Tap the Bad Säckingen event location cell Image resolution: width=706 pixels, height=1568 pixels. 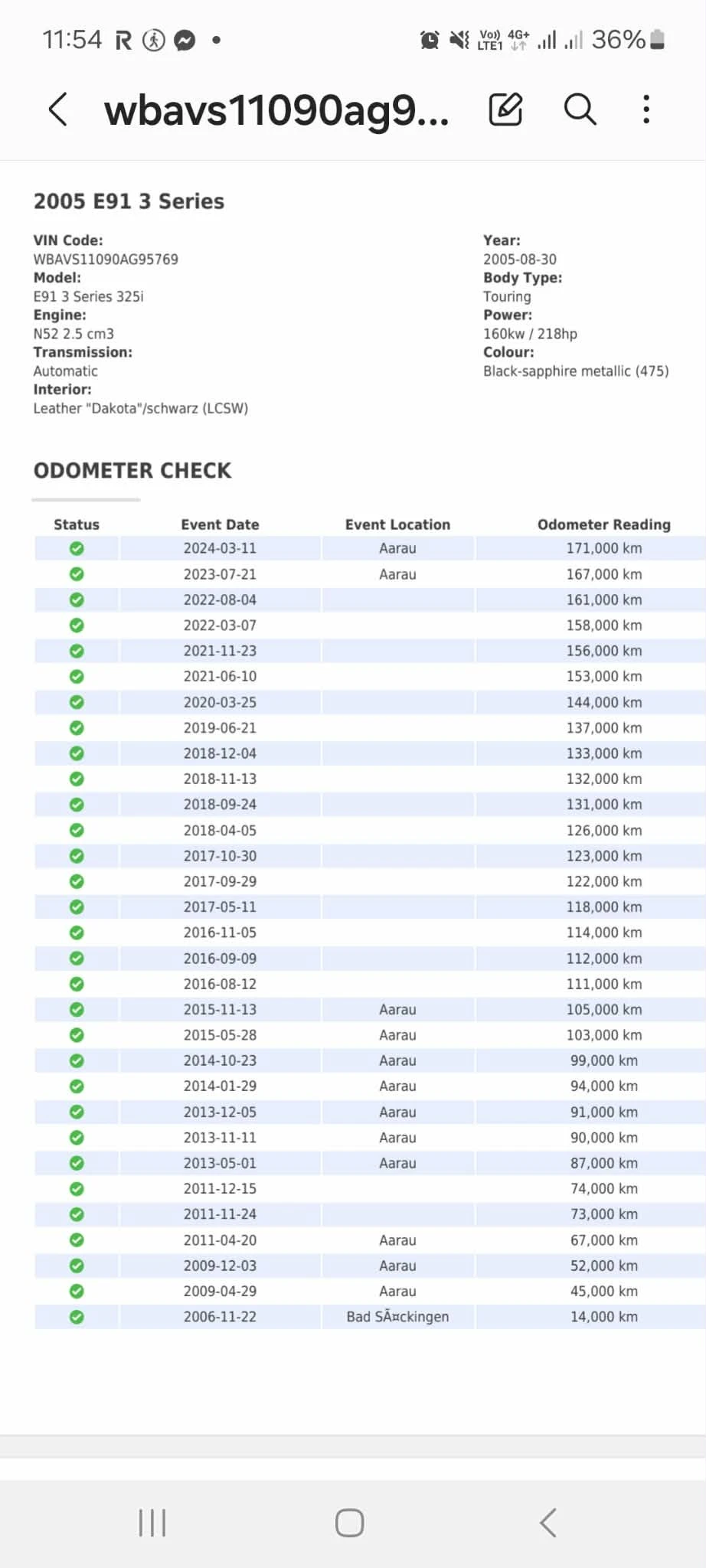coord(397,1317)
